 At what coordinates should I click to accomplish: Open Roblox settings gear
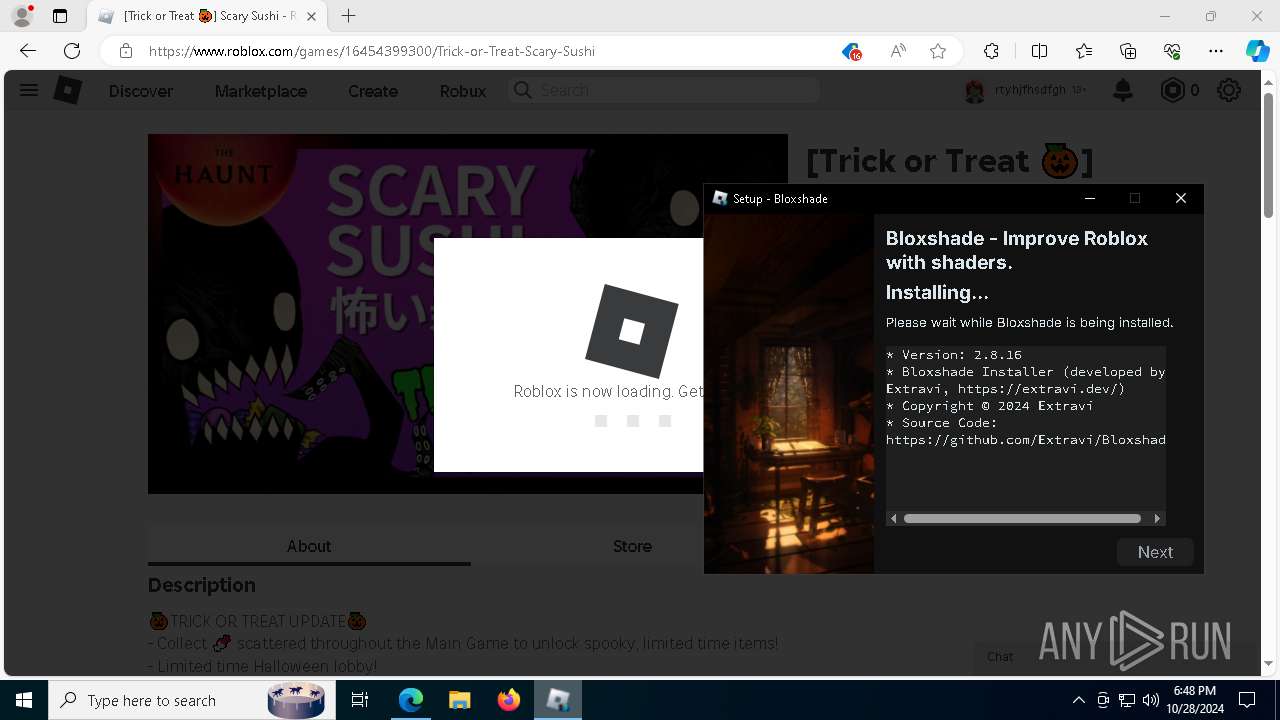coord(1229,90)
